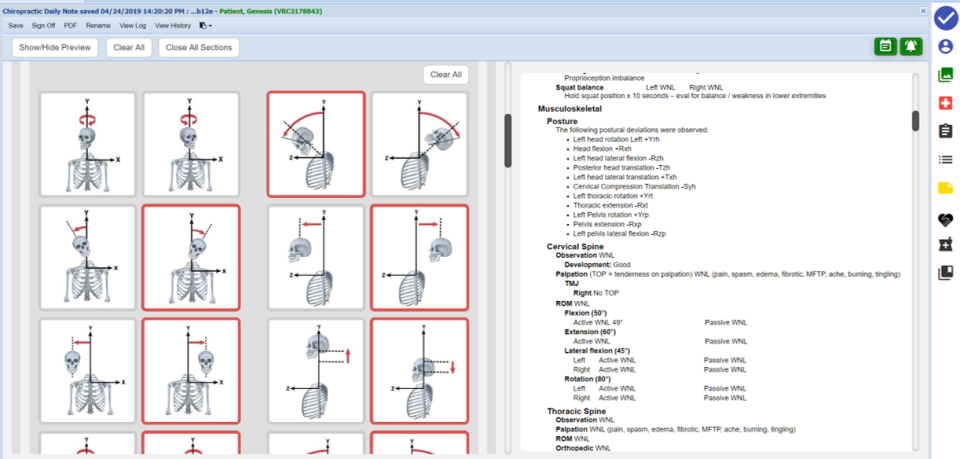Click 'Left head rotation Left +Yrh' bullet
The image size is (960, 459).
click(x=617, y=139)
